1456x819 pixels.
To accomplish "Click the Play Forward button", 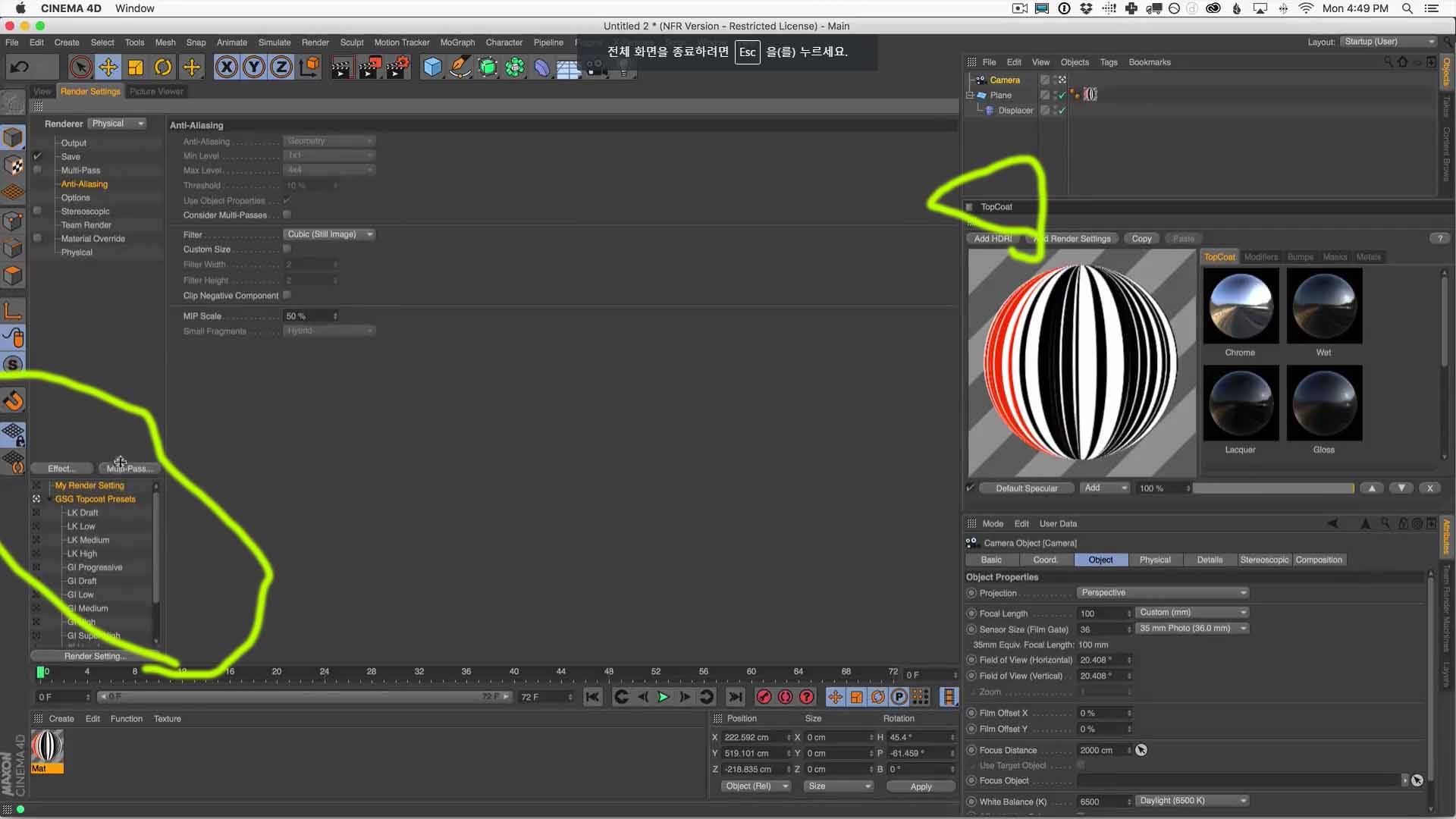I will [x=664, y=697].
